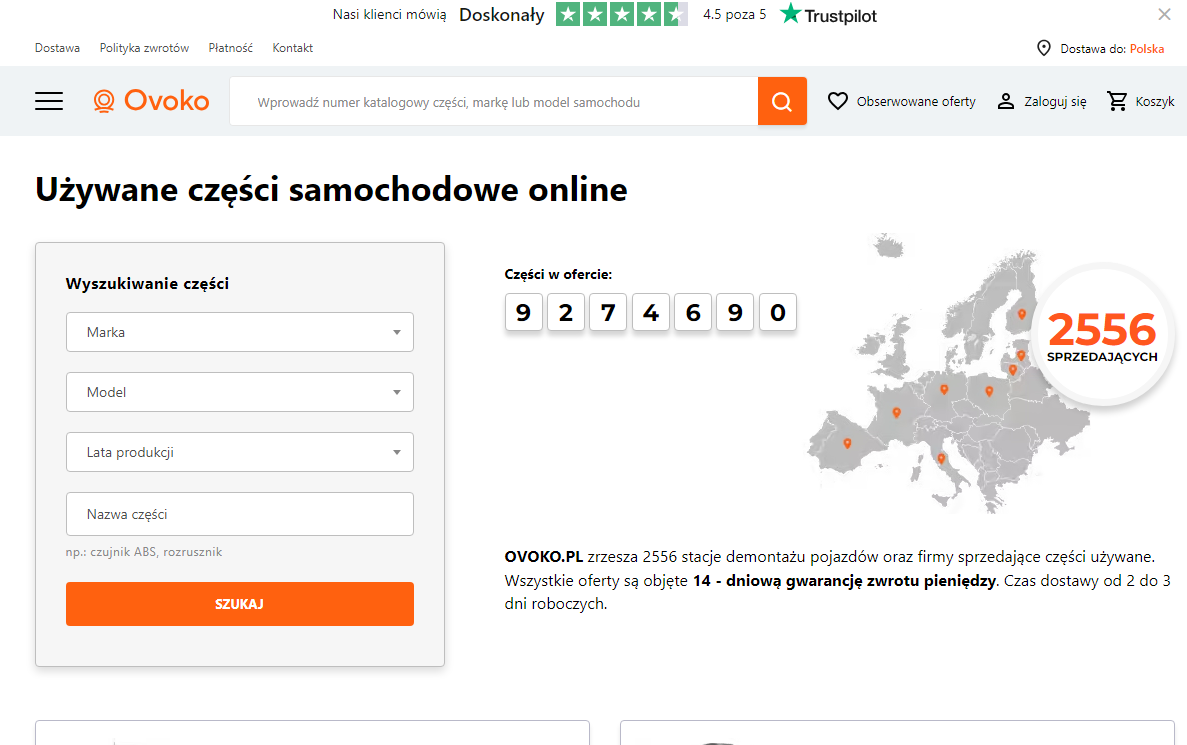Screen dimensions: 1187x745
Task: Click the Ovoko logo
Action: (x=151, y=101)
